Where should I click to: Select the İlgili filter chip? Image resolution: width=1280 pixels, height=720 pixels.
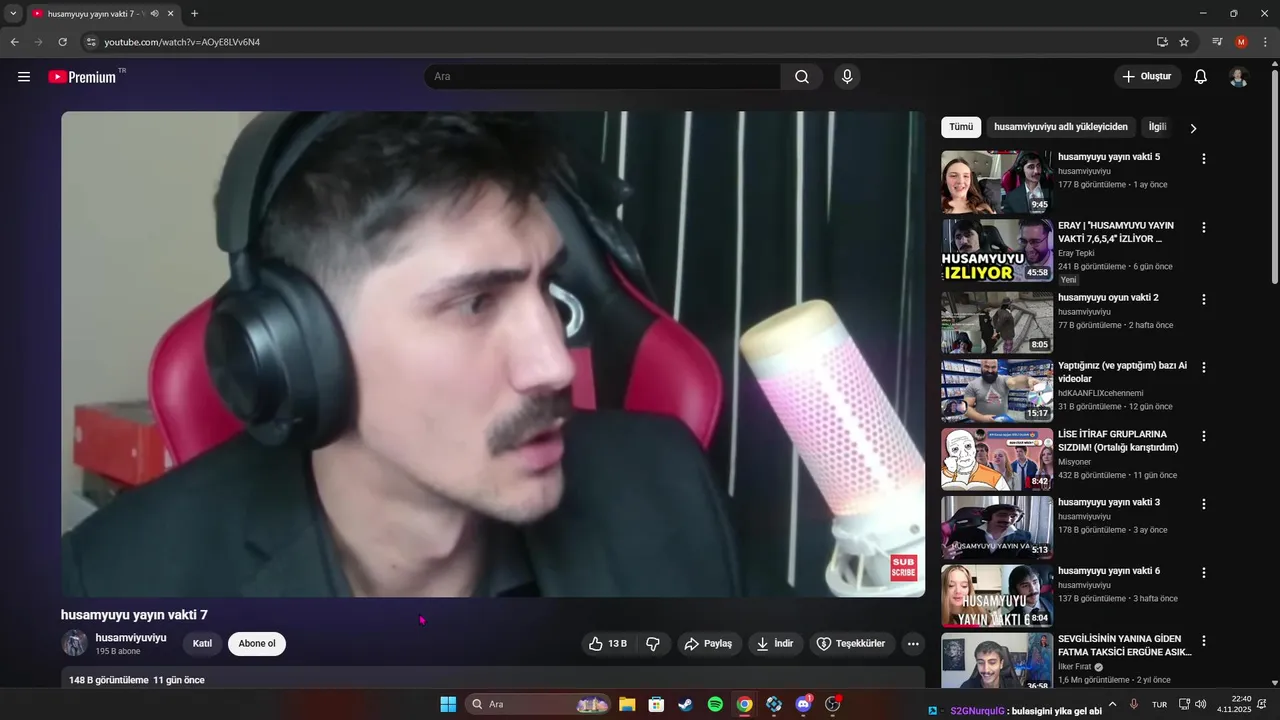click(x=1157, y=127)
